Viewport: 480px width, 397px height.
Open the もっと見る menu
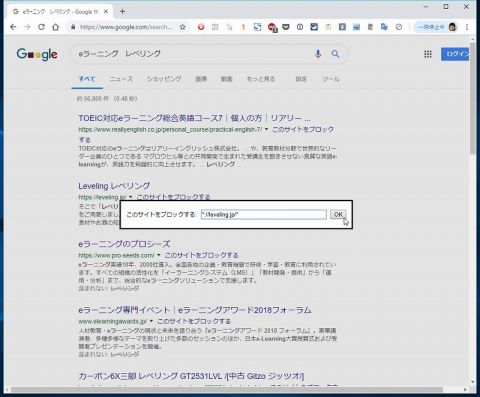(x=261, y=79)
